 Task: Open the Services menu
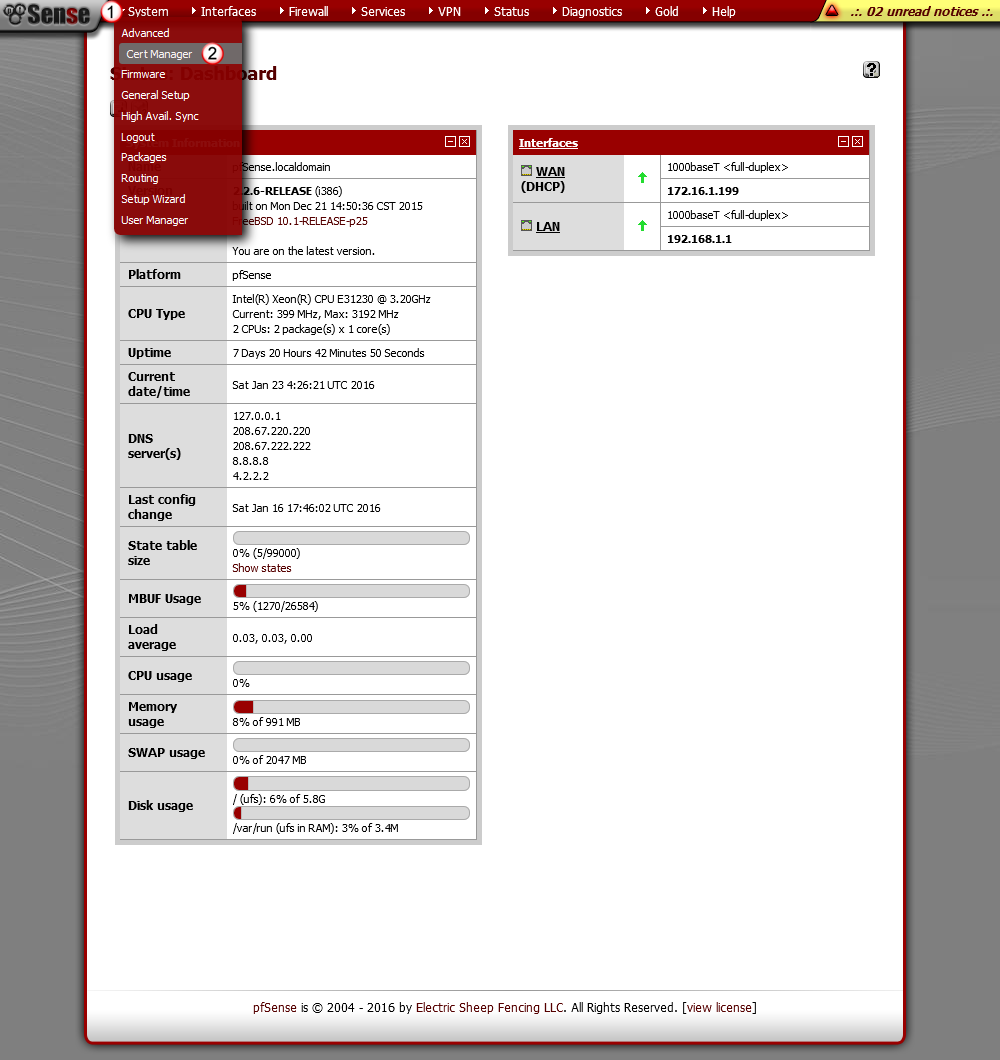382,11
